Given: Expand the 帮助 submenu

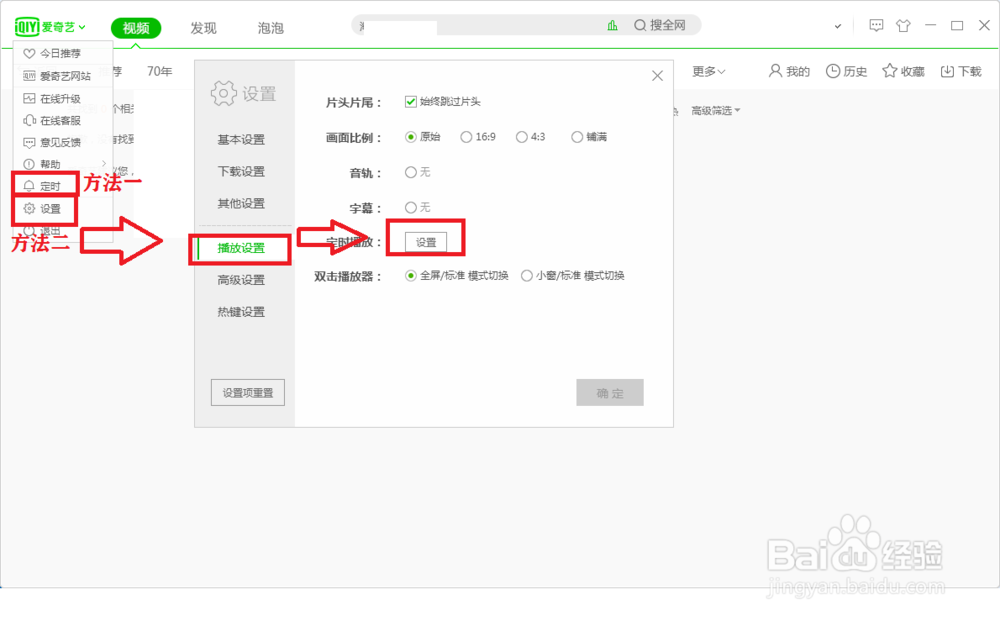Looking at the screenshot, I should click(x=44, y=163).
